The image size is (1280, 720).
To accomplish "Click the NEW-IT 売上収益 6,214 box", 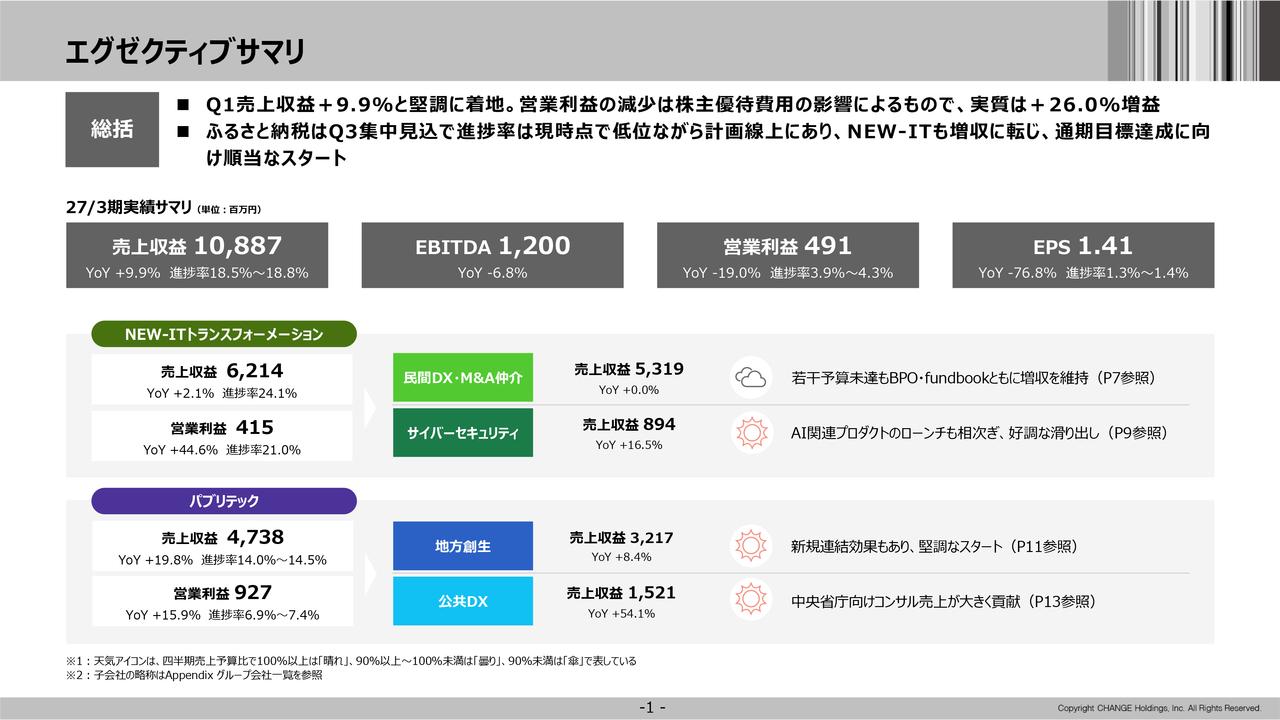I will [x=222, y=380].
